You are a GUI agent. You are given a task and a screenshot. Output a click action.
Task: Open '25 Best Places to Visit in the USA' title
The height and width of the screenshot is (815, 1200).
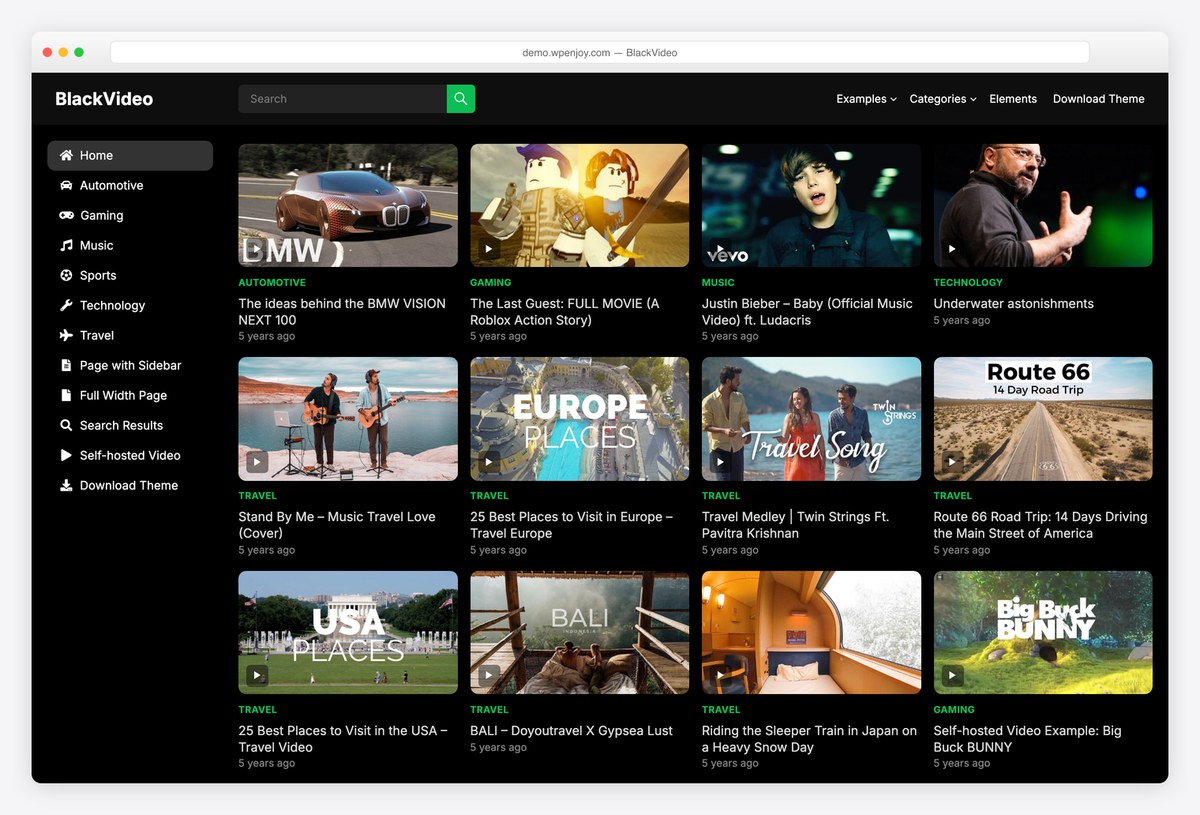coord(343,739)
